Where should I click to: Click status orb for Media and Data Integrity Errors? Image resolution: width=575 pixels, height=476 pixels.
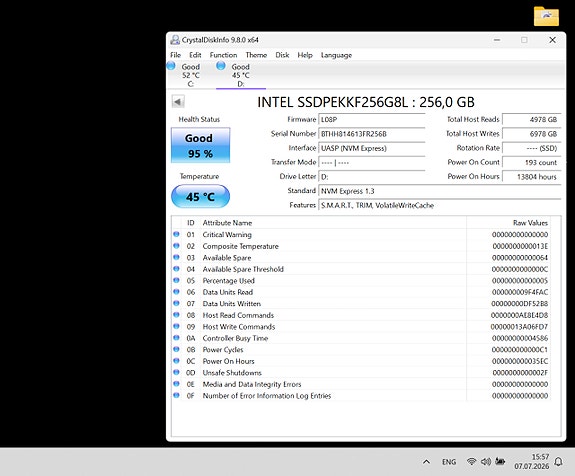click(176, 384)
